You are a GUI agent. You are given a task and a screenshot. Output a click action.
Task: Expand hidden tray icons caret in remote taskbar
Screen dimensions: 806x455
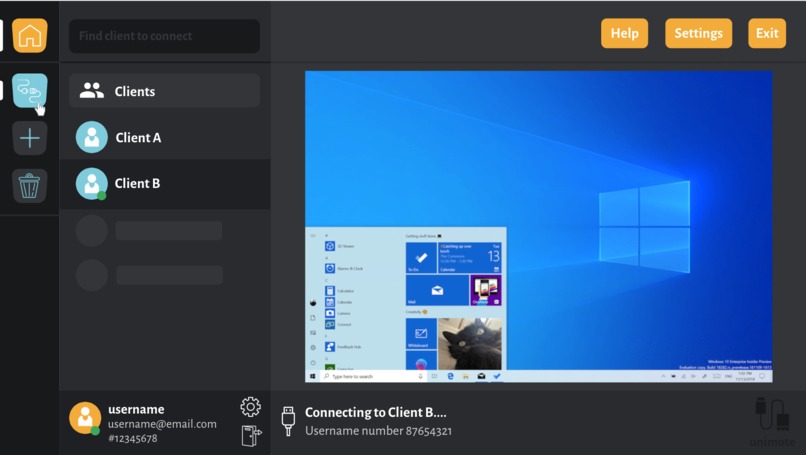click(x=663, y=376)
